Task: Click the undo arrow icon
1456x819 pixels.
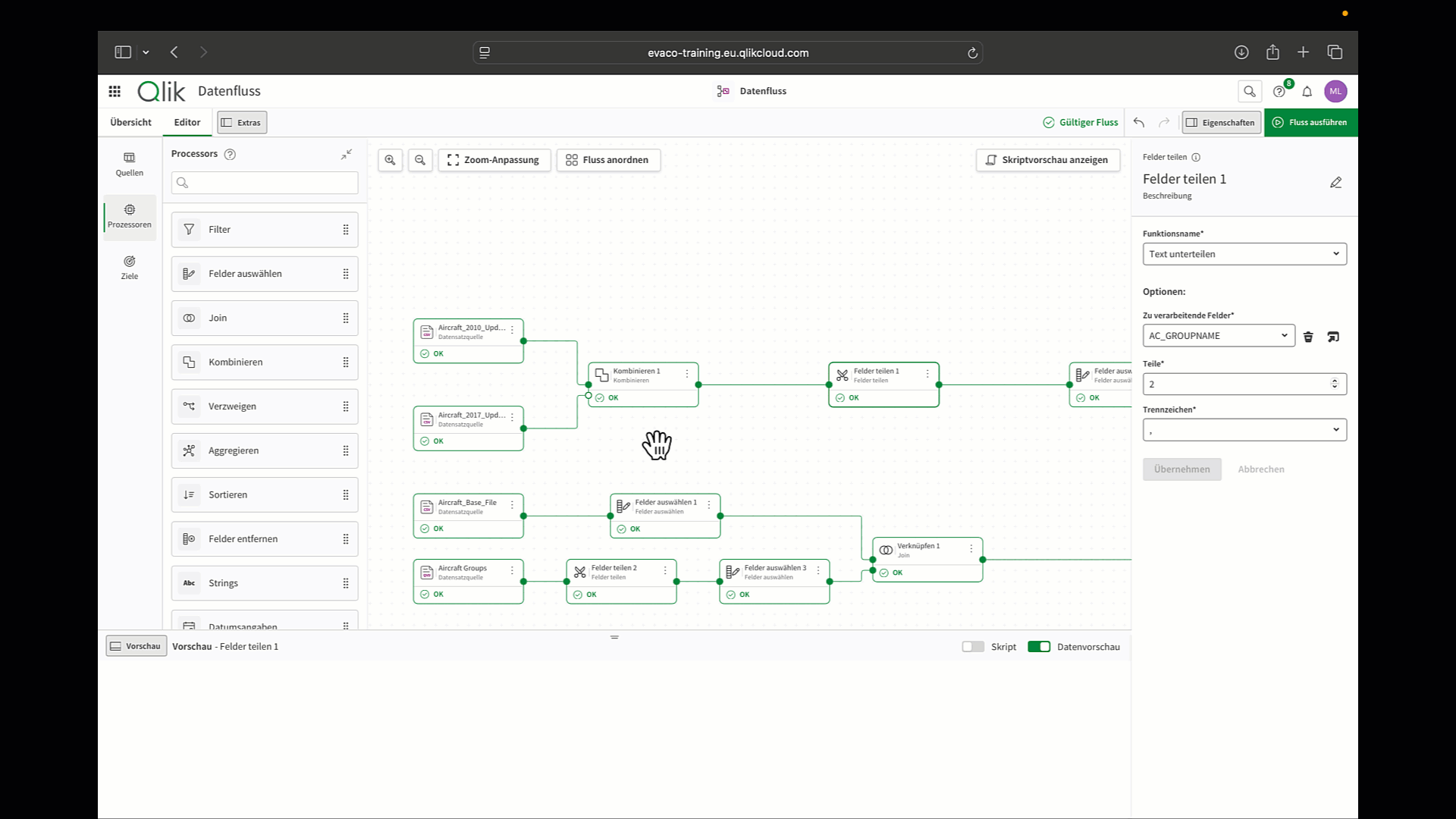Action: pyautogui.click(x=1138, y=122)
